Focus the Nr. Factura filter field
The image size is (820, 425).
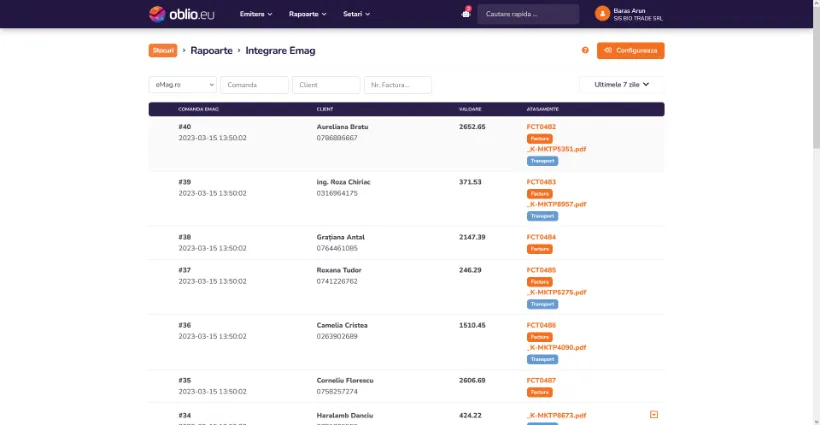[x=398, y=85]
